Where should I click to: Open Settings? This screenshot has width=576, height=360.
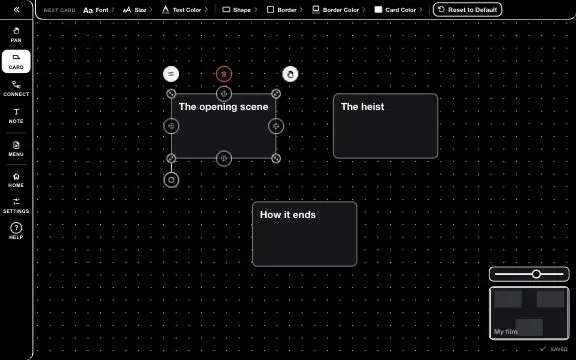[16, 206]
